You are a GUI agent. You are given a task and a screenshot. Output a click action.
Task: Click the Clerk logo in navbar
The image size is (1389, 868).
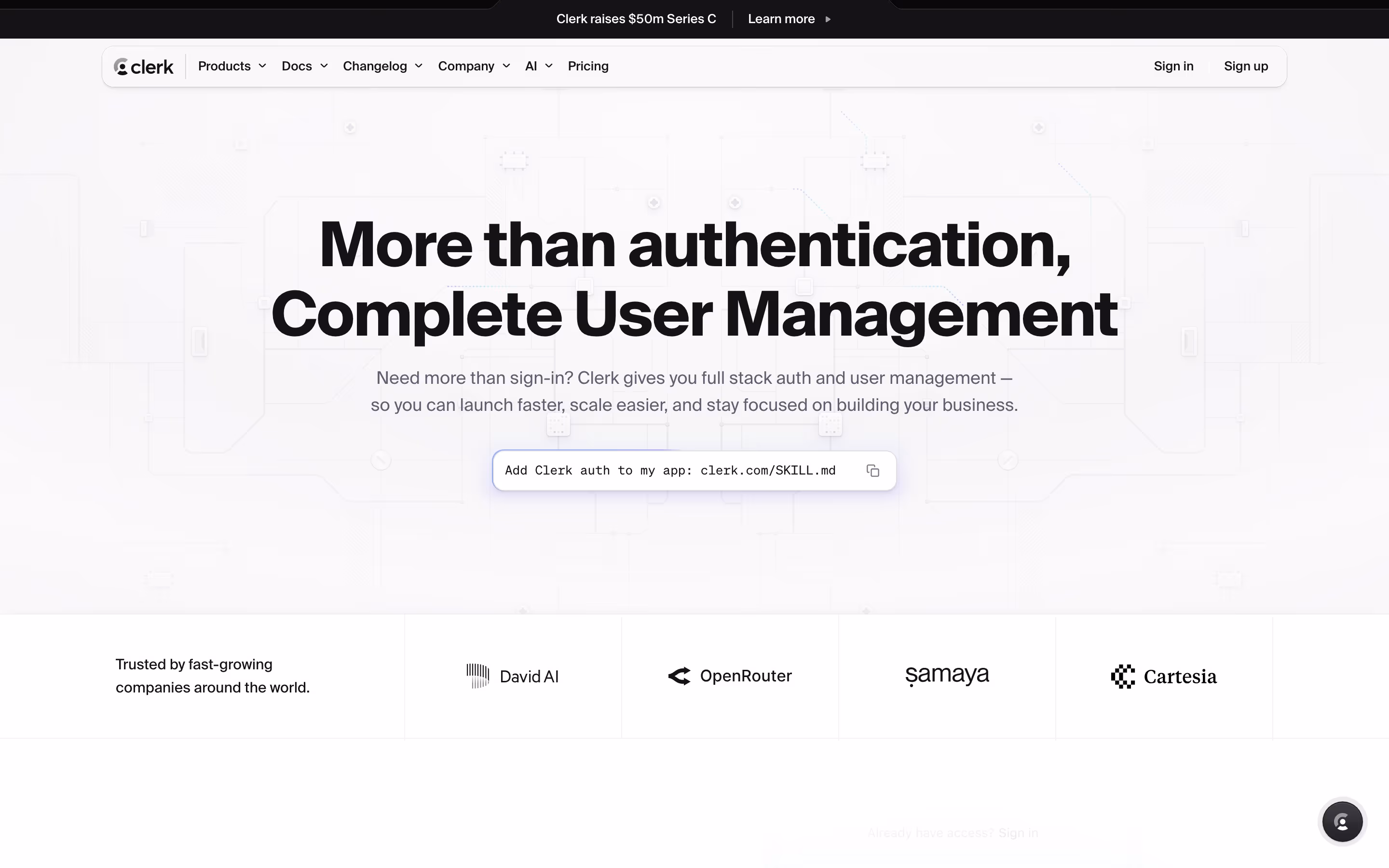pos(144,67)
